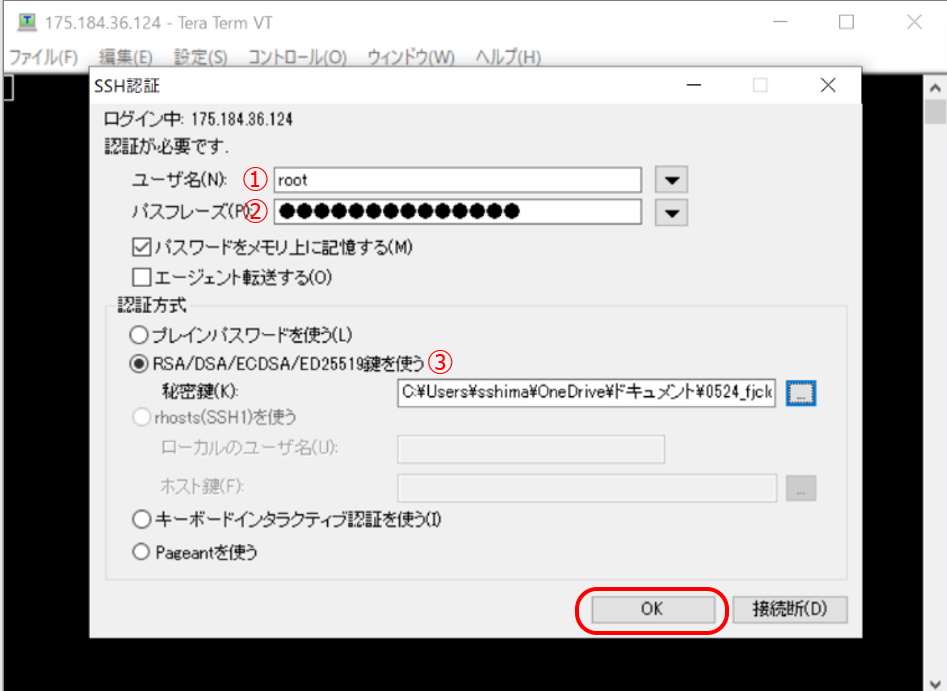Browse for 秘密鍵 private key file
Viewport: 947px width, 691px height.
pyautogui.click(x=801, y=393)
